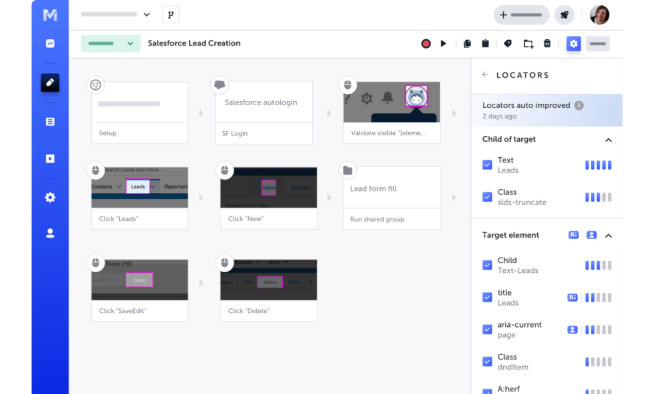Uncheck the Class dndItem checkbox
650x394 pixels.
point(488,362)
